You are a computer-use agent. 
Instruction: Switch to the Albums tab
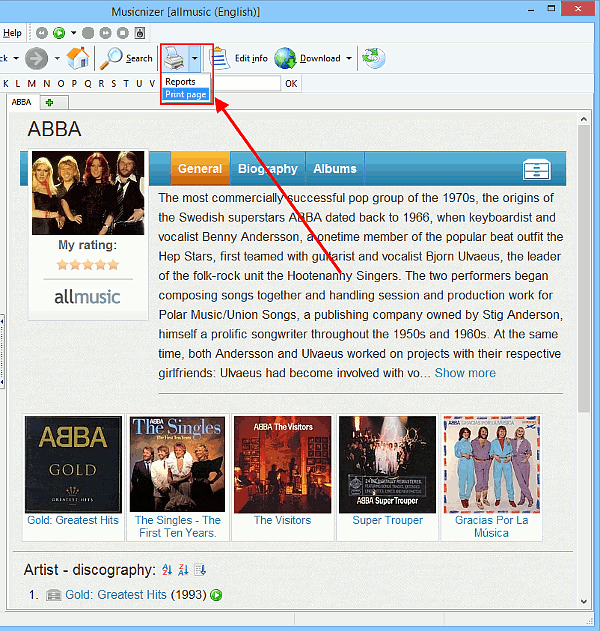[335, 169]
